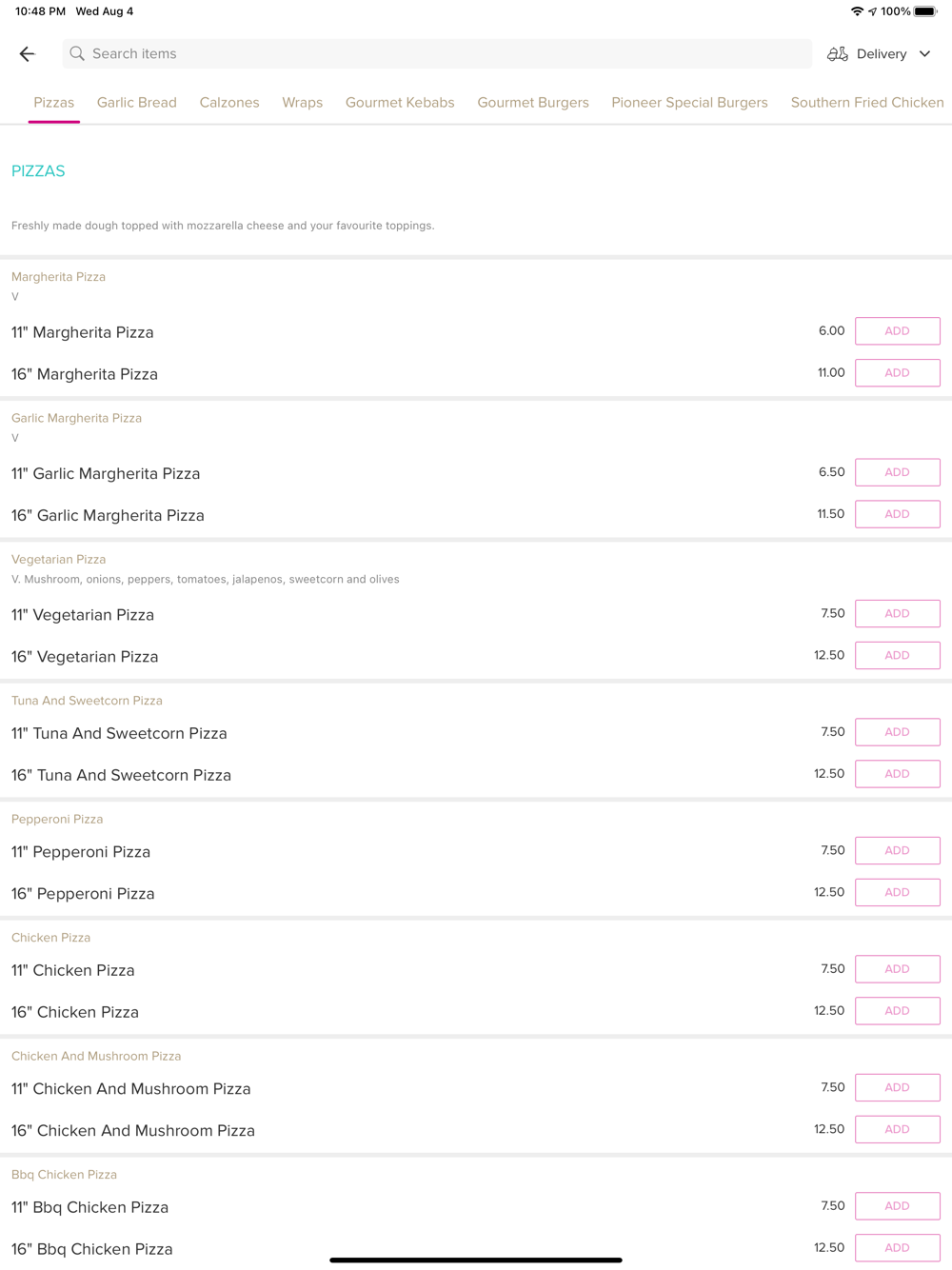Screen dimensions: 952x1270
Task: Add 11" Margherita Pizza to order
Action: 897,331
